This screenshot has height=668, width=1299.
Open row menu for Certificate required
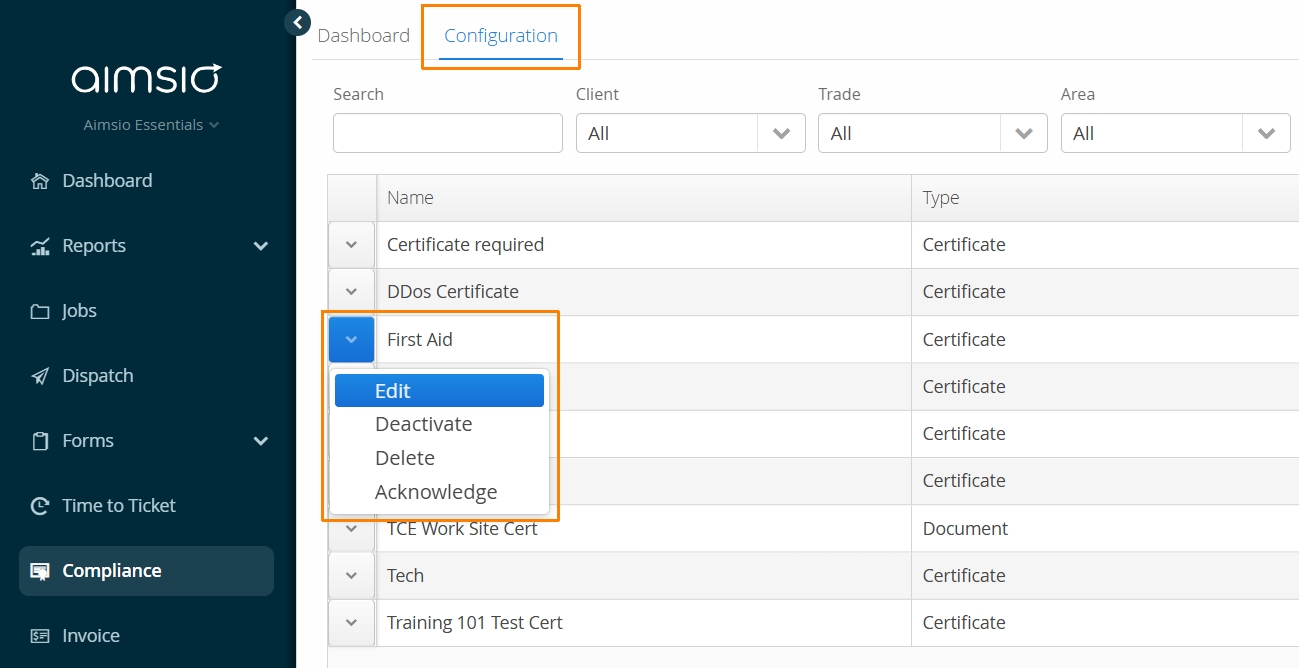pyautogui.click(x=351, y=245)
